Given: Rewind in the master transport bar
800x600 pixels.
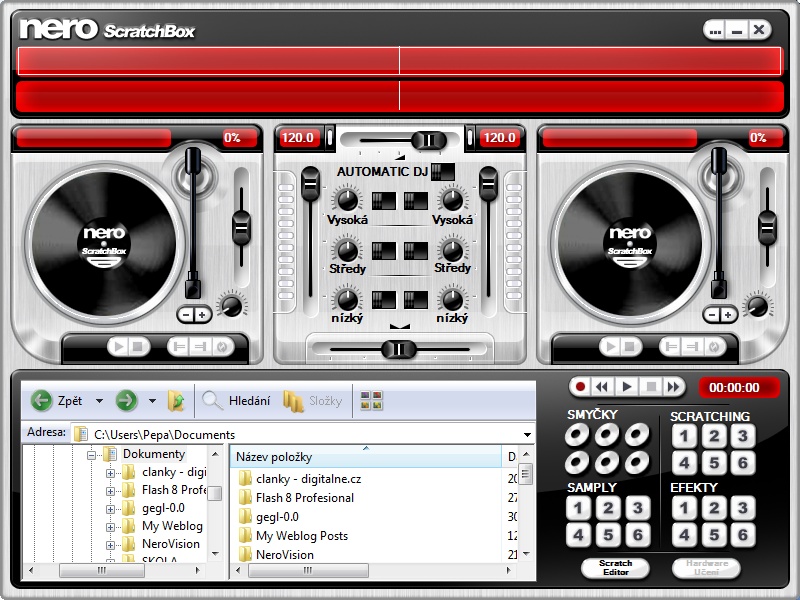Looking at the screenshot, I should pyautogui.click(x=602, y=387).
